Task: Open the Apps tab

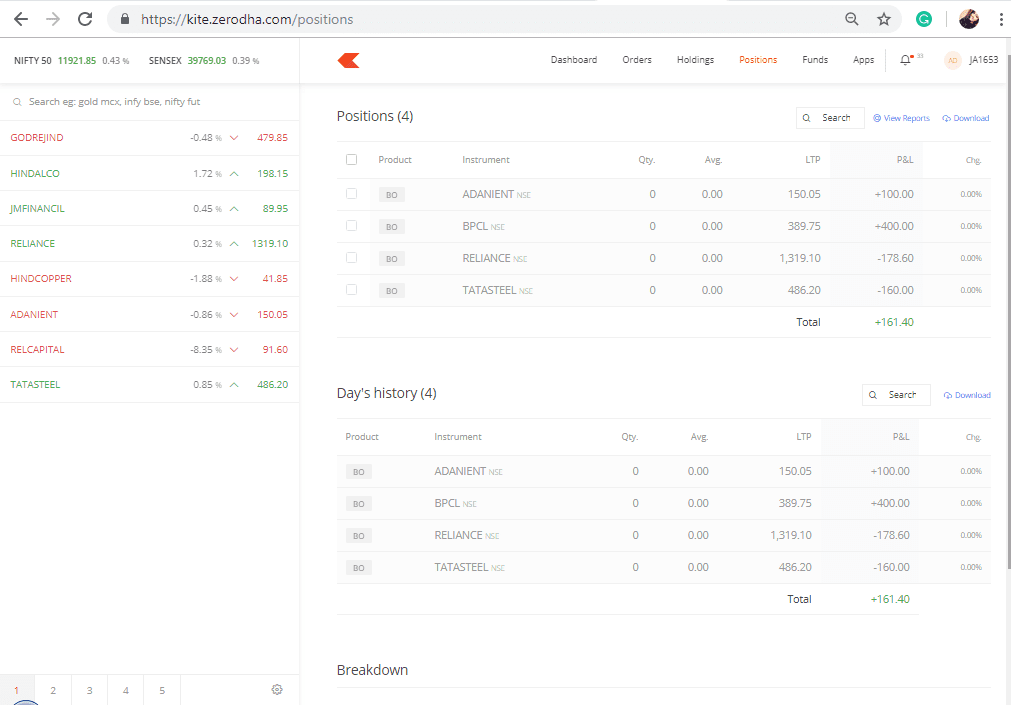Action: click(x=863, y=60)
